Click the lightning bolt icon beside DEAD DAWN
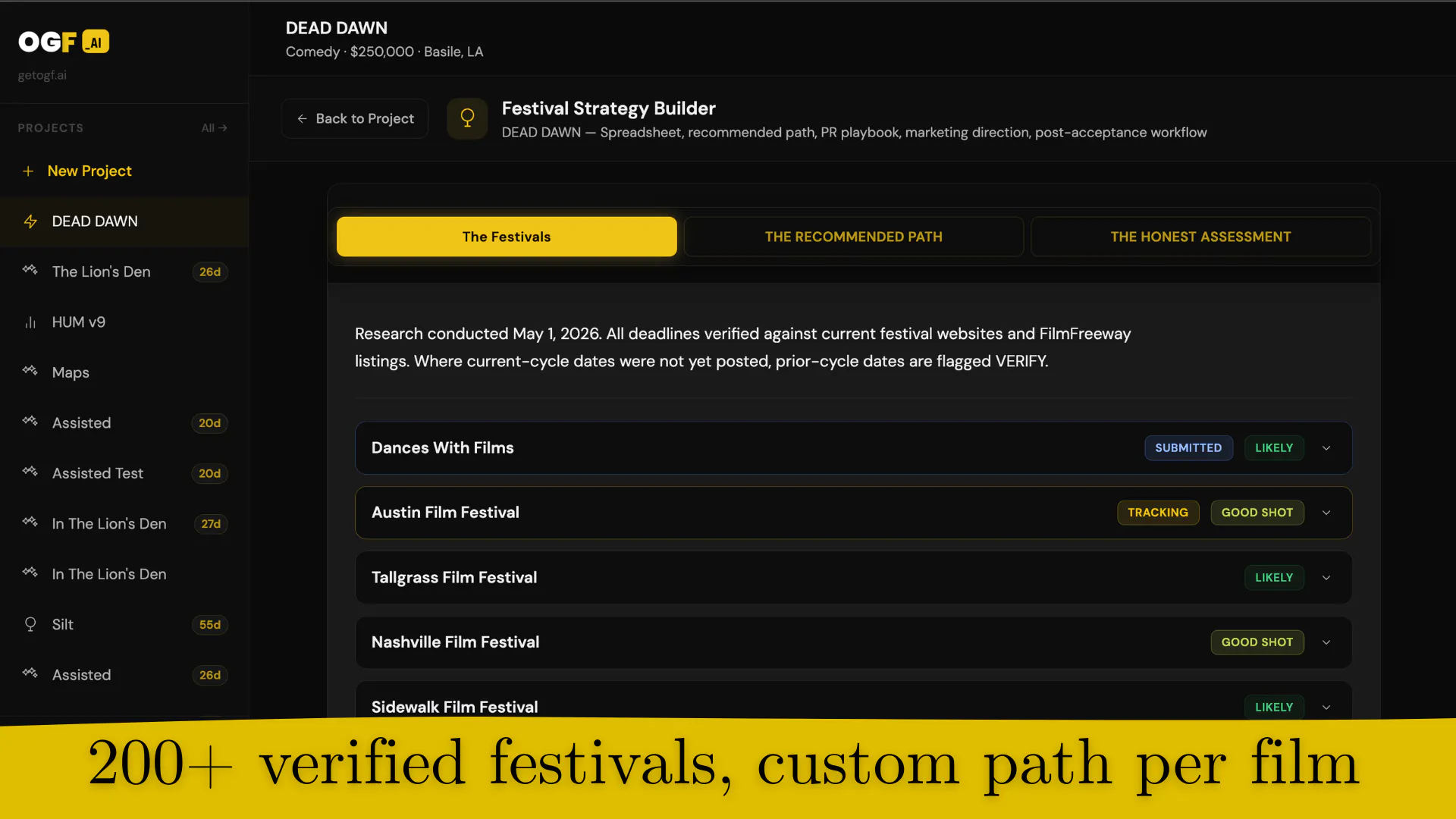The width and height of the screenshot is (1456, 819). (x=30, y=221)
